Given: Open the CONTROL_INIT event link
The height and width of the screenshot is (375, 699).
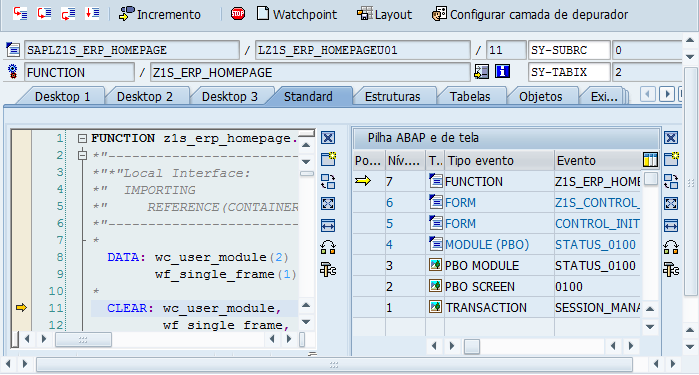Looking at the screenshot, I should coord(597,224).
